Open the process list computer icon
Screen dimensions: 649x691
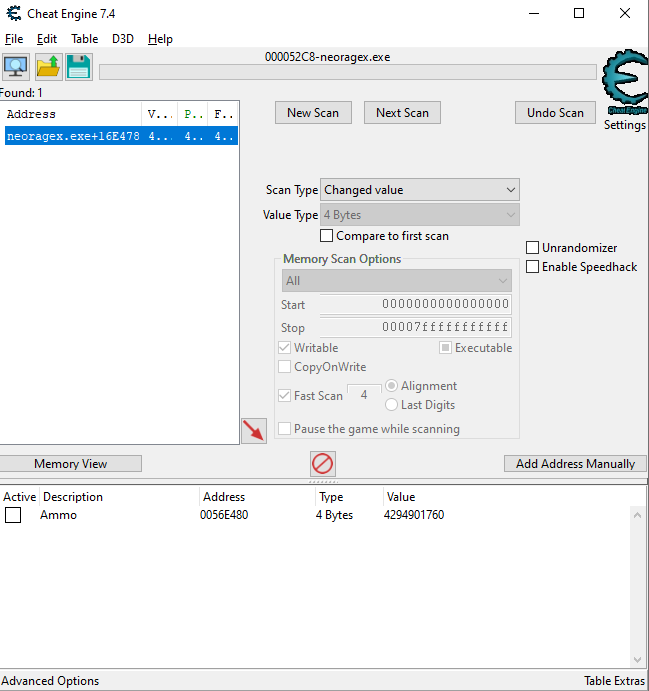[x=16, y=67]
